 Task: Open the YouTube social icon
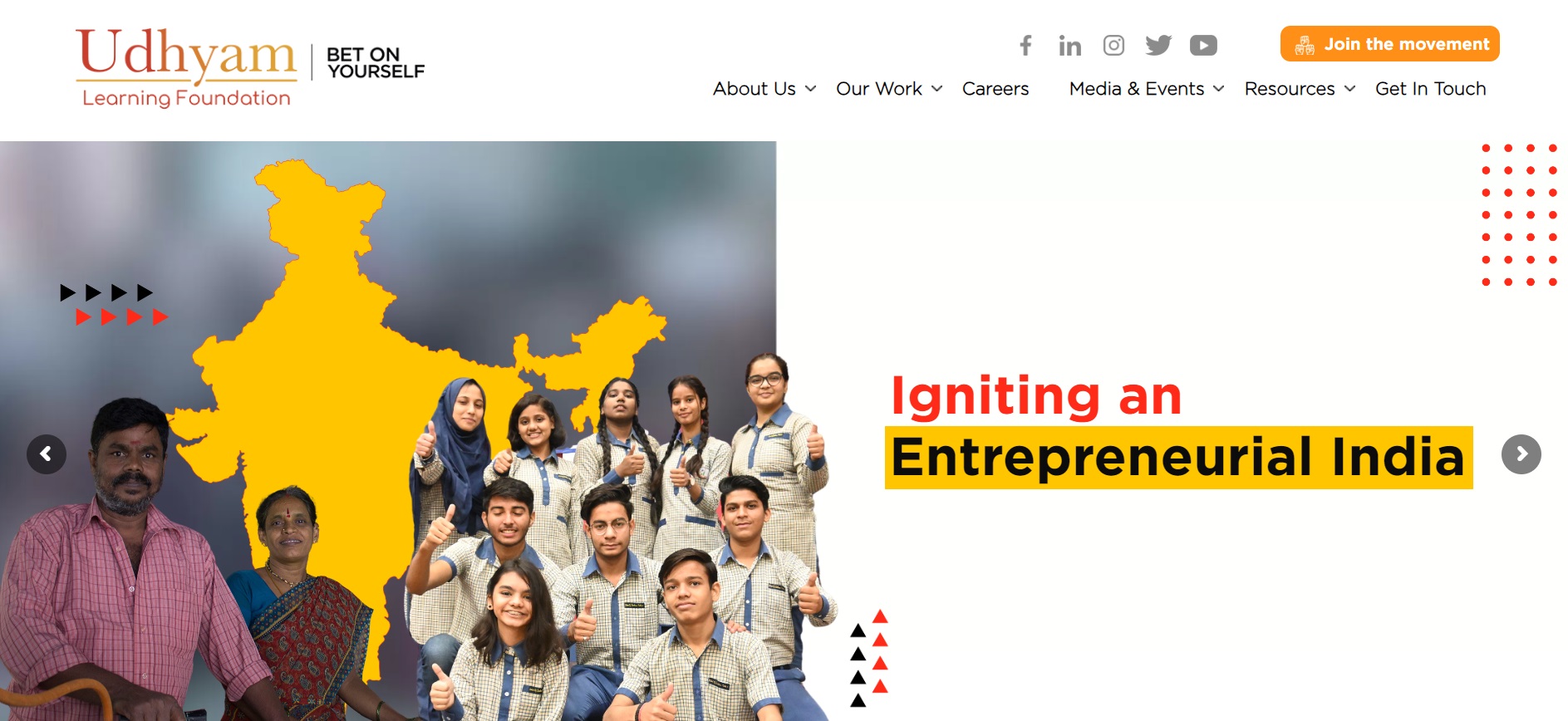pyautogui.click(x=1203, y=45)
